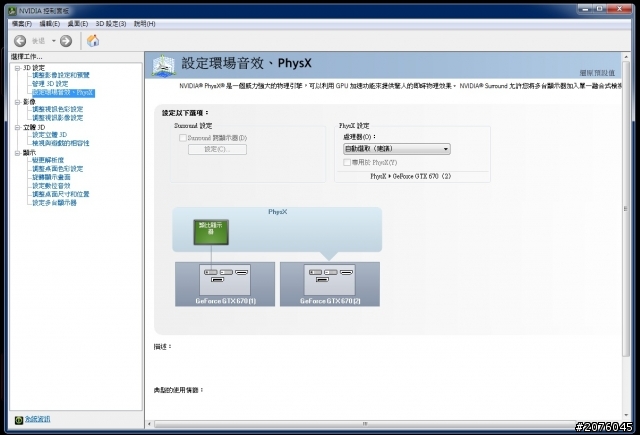Image resolution: width=640 pixels, height=435 pixels.
Task: Go to the Home page icon
Action: (93, 40)
